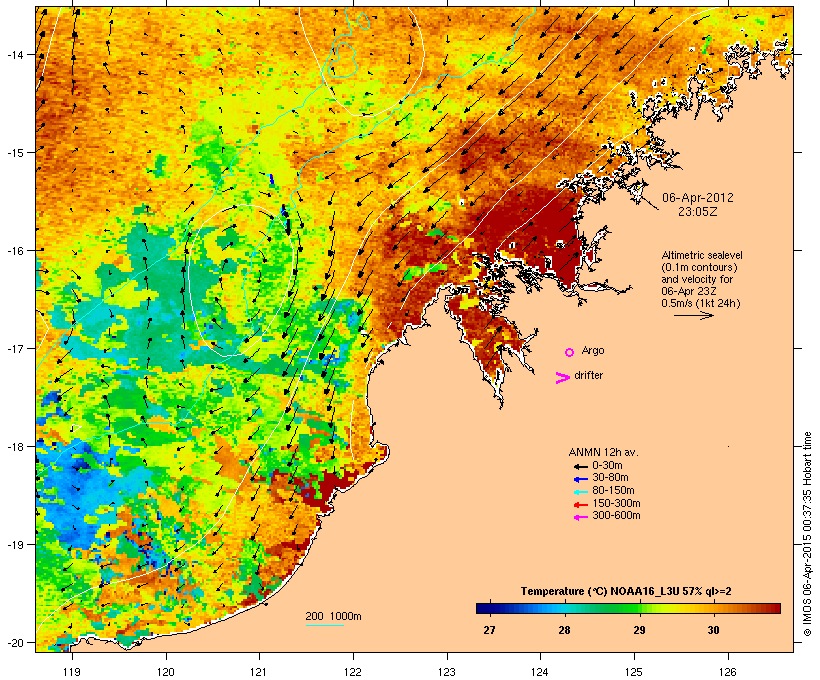Click the "and velocity for" text line
The width and height of the screenshot is (820, 680).
[697, 279]
